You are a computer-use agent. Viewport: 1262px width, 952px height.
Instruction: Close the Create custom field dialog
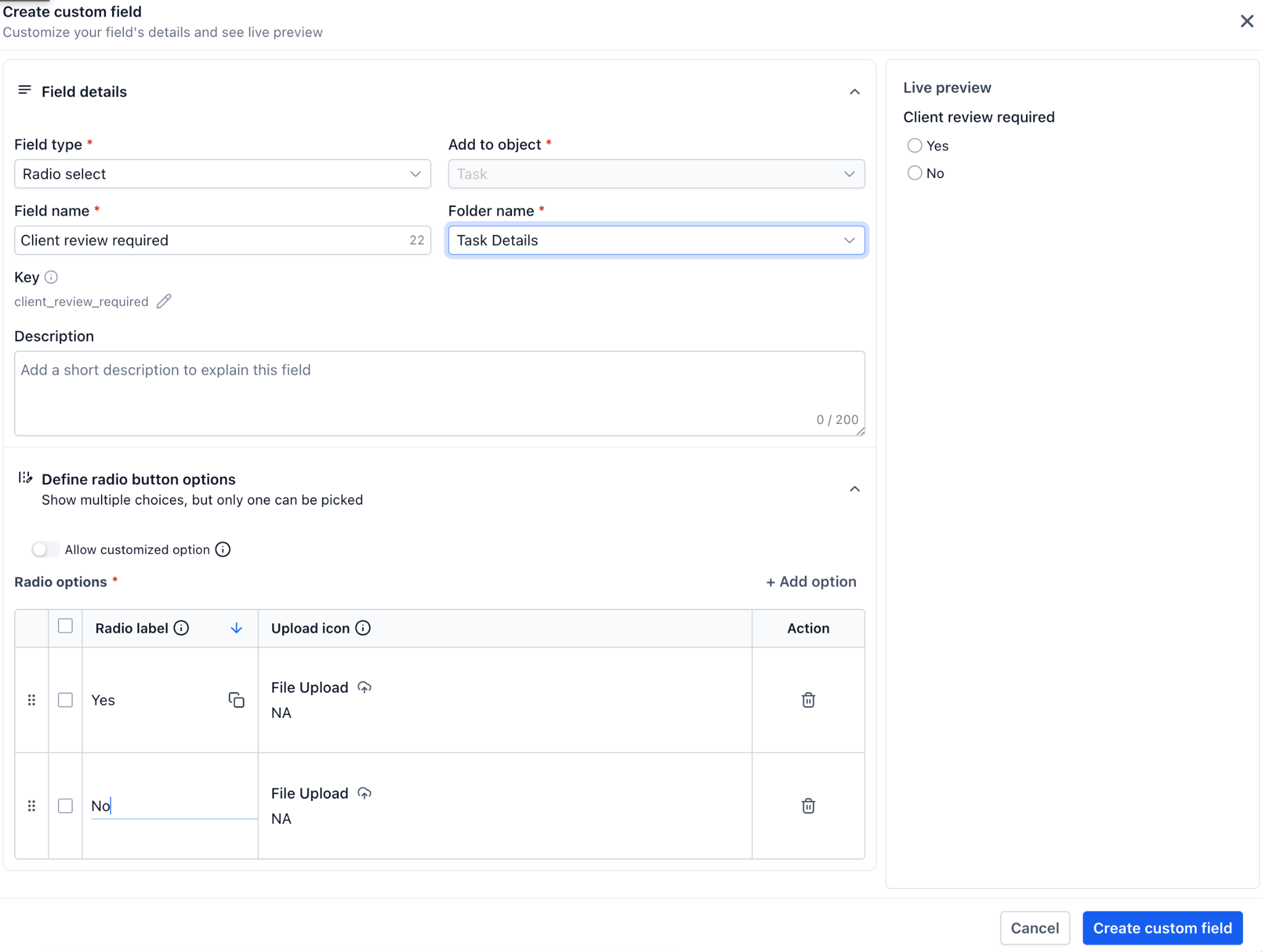(x=1247, y=22)
